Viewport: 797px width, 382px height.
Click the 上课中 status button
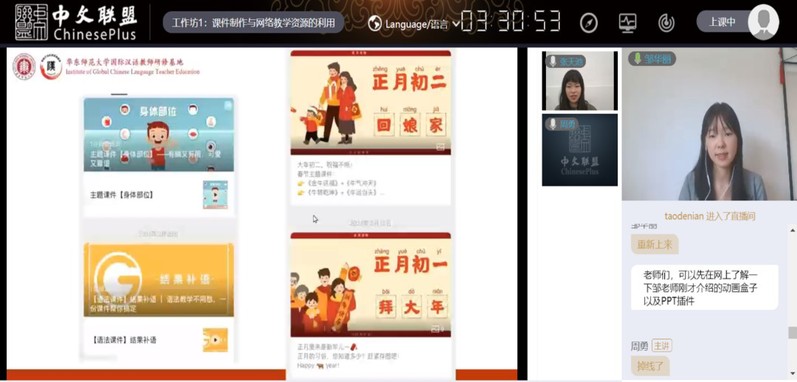pos(722,22)
